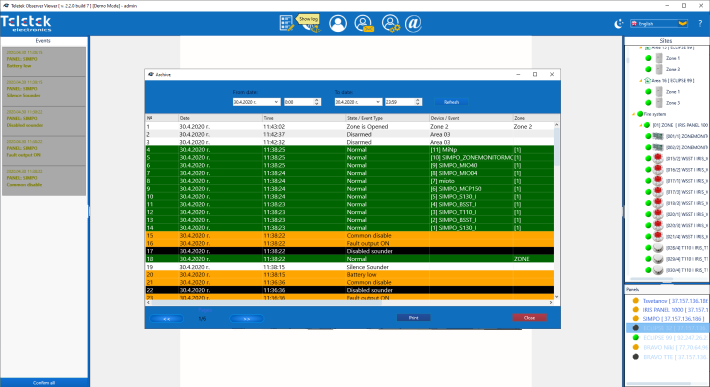The image size is (710, 387).
Task: Click the [002/2] ZONEMONIT module icon
Action: click(x=658, y=147)
